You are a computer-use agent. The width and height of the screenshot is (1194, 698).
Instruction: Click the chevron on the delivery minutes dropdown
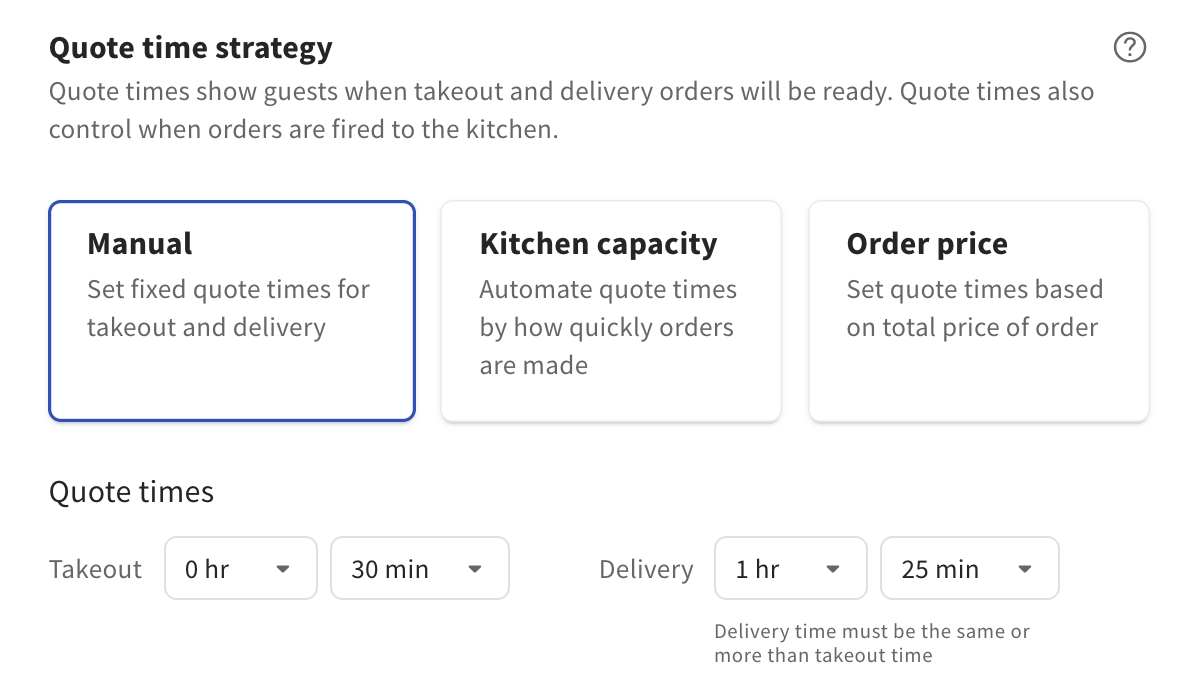[x=1024, y=568]
